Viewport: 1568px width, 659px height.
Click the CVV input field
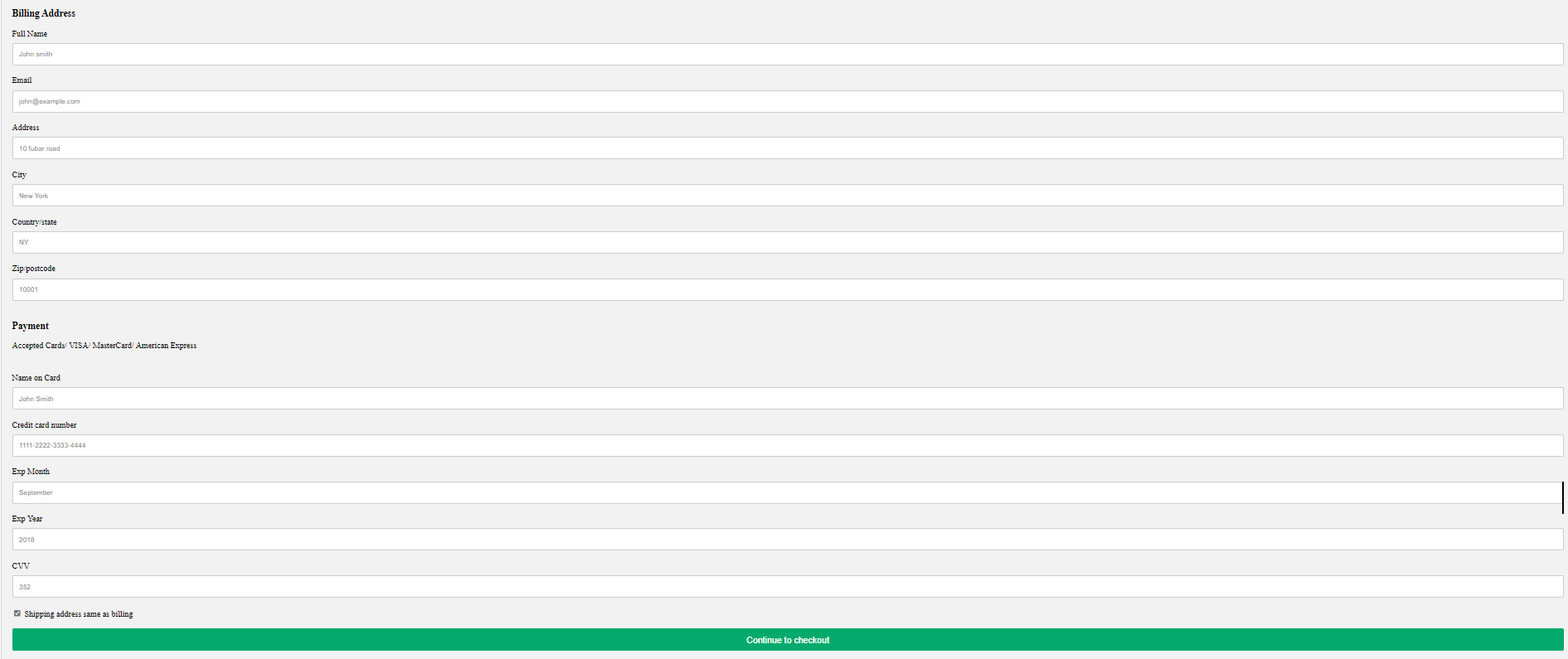pyautogui.click(x=787, y=587)
